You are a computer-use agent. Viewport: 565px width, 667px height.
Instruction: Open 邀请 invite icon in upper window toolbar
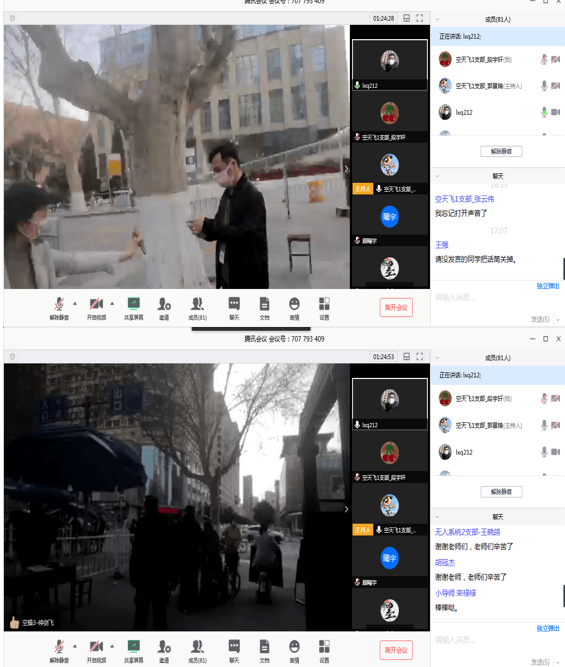[x=164, y=308]
